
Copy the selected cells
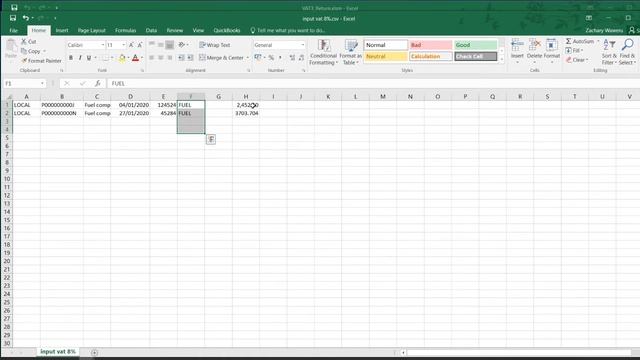(31, 51)
